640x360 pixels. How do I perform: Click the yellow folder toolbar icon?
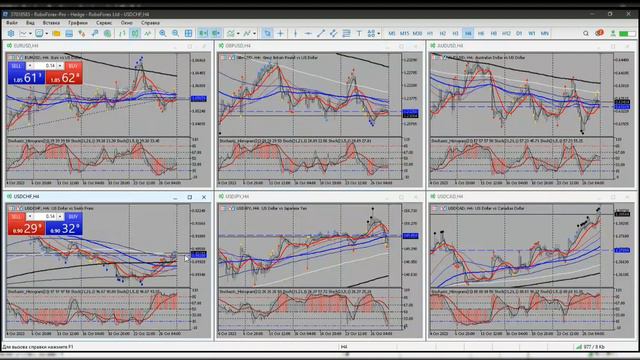point(56,33)
